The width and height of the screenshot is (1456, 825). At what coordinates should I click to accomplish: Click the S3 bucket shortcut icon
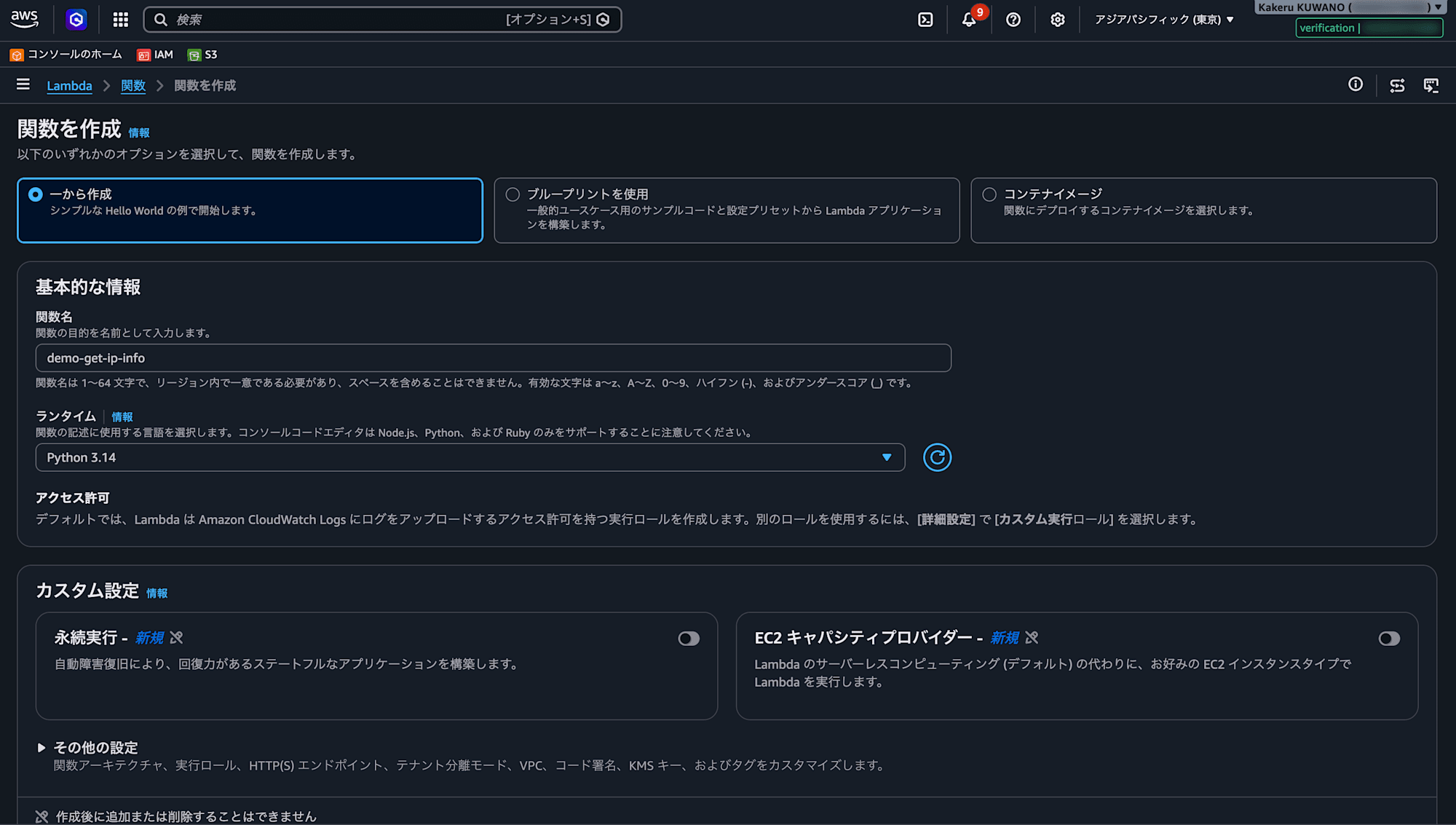coord(194,55)
